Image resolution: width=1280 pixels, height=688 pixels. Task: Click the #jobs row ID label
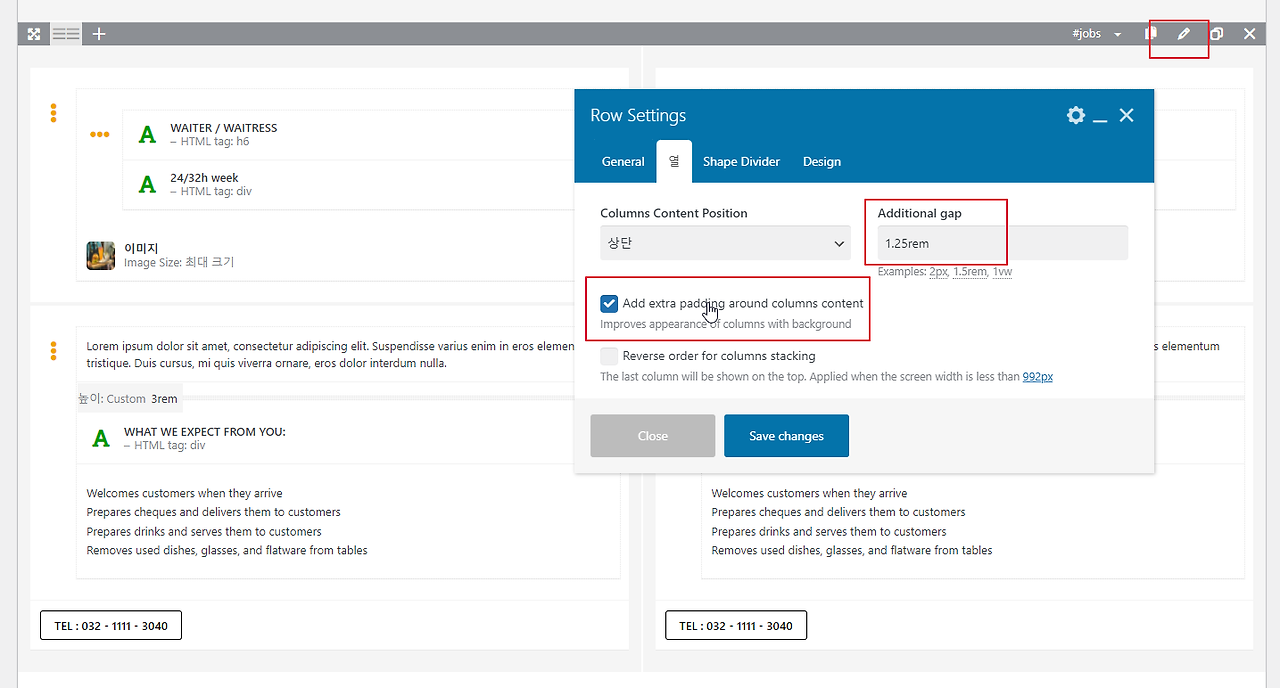point(1087,34)
